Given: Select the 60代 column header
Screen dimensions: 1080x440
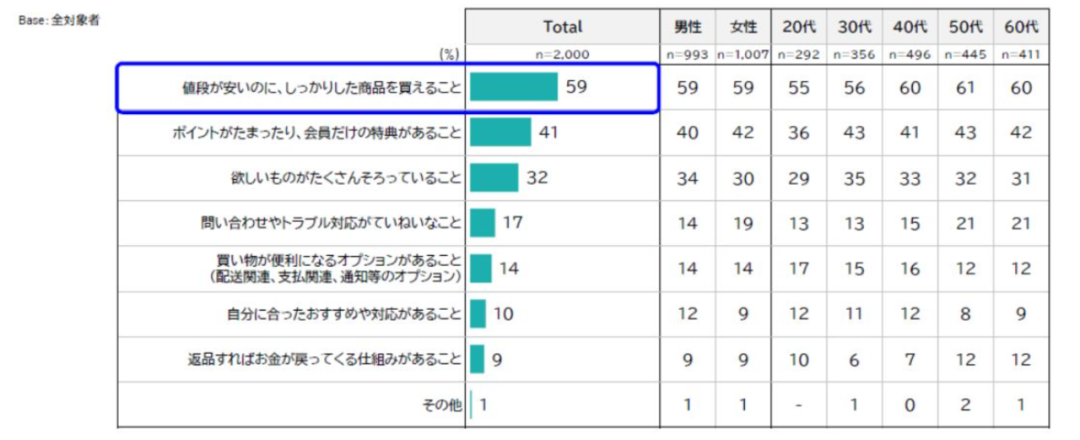Looking at the screenshot, I should pos(1021,27).
